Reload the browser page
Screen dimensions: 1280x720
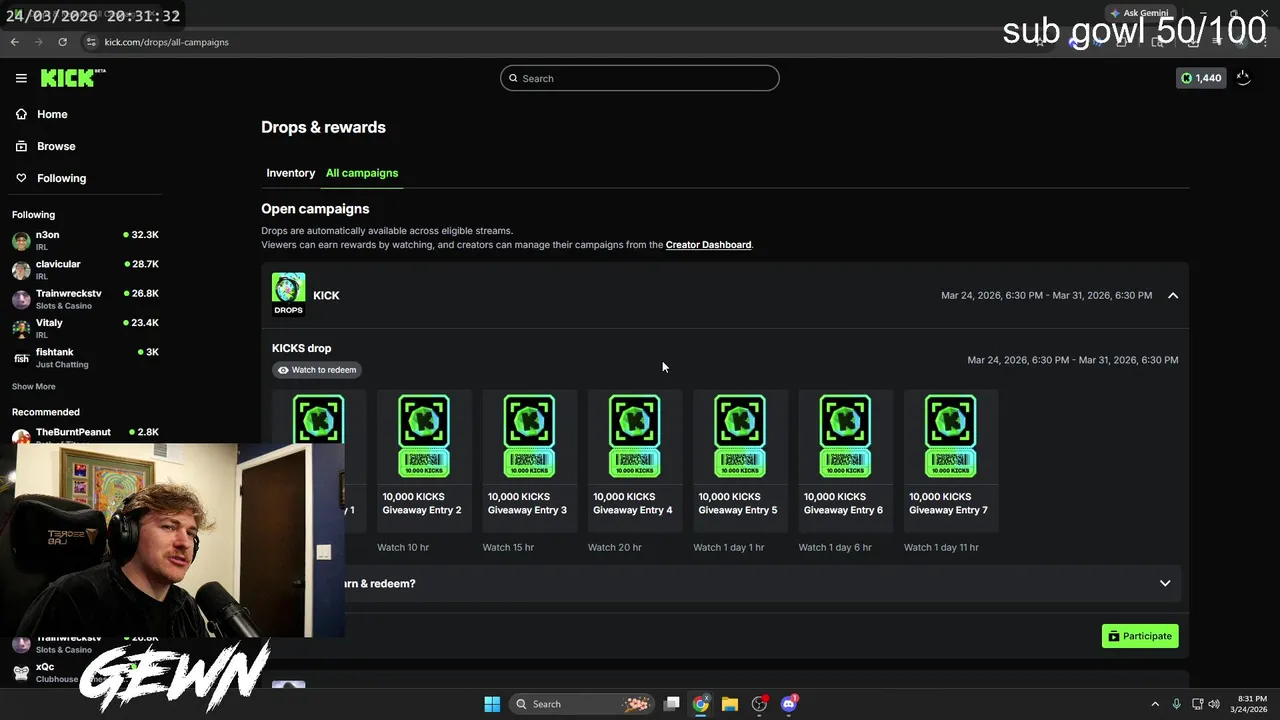pyautogui.click(x=63, y=42)
